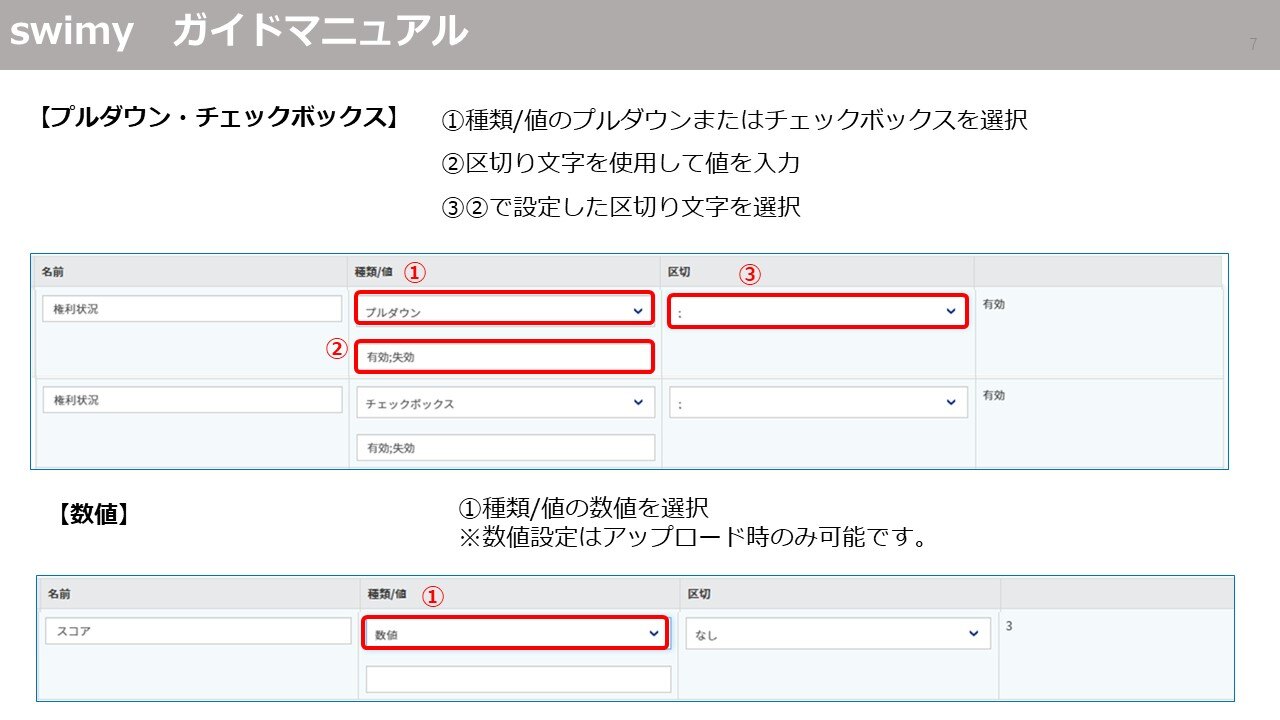Click the 有効;失効 value field marked ②
Screen dimensions: 1280x720
point(503,356)
